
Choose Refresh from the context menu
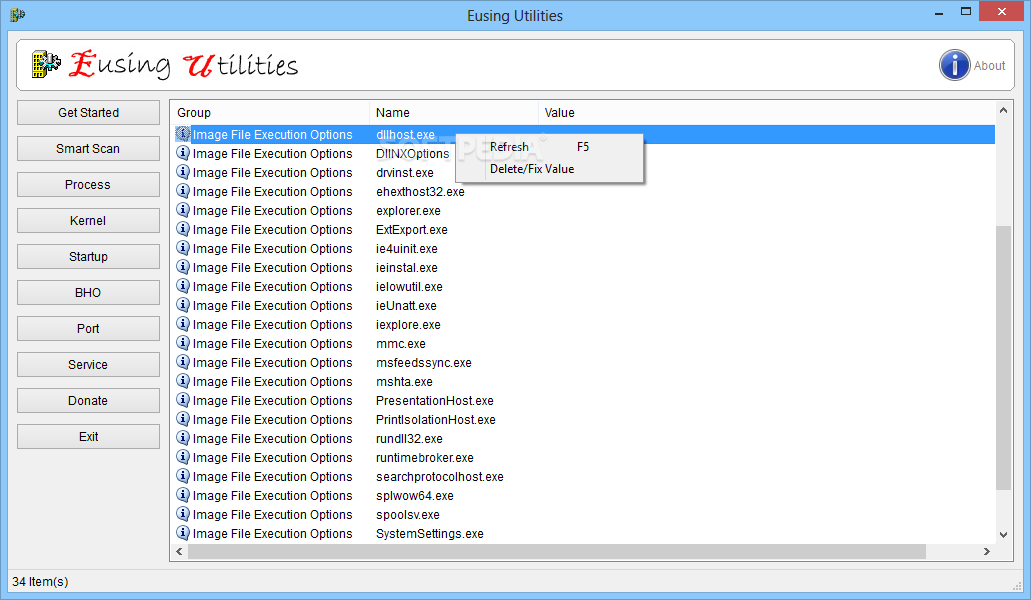click(x=549, y=147)
